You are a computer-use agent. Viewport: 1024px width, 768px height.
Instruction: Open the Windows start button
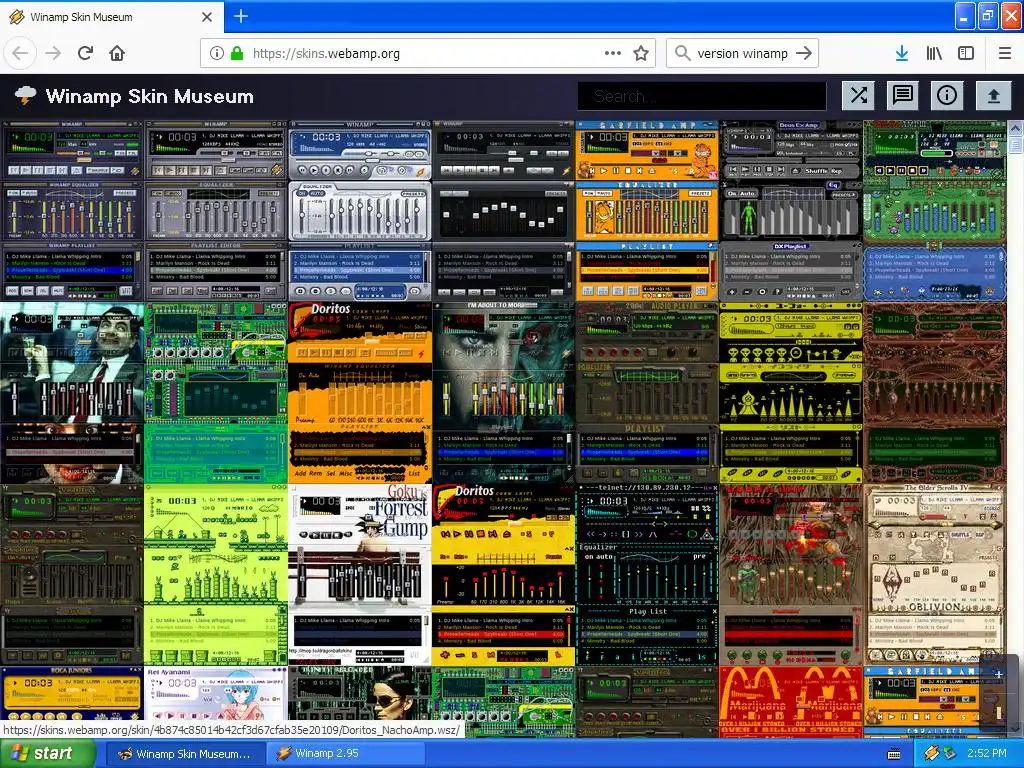point(48,754)
